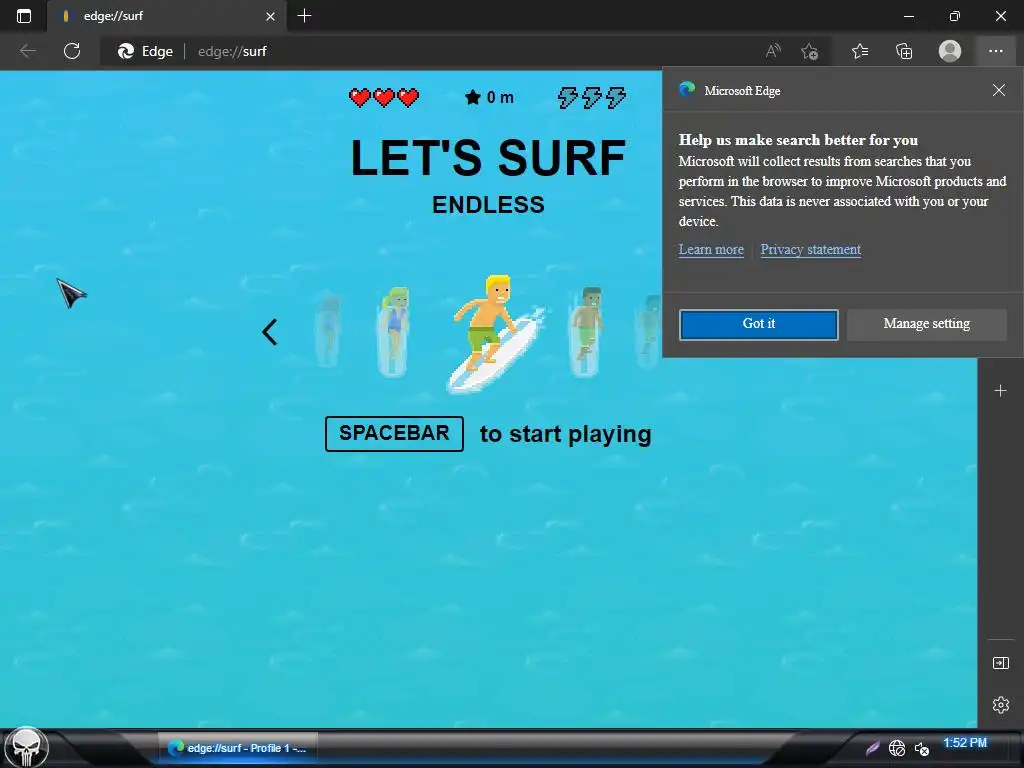This screenshot has width=1024, height=768.
Task: Close the edge://surf tab
Action: [x=270, y=16]
